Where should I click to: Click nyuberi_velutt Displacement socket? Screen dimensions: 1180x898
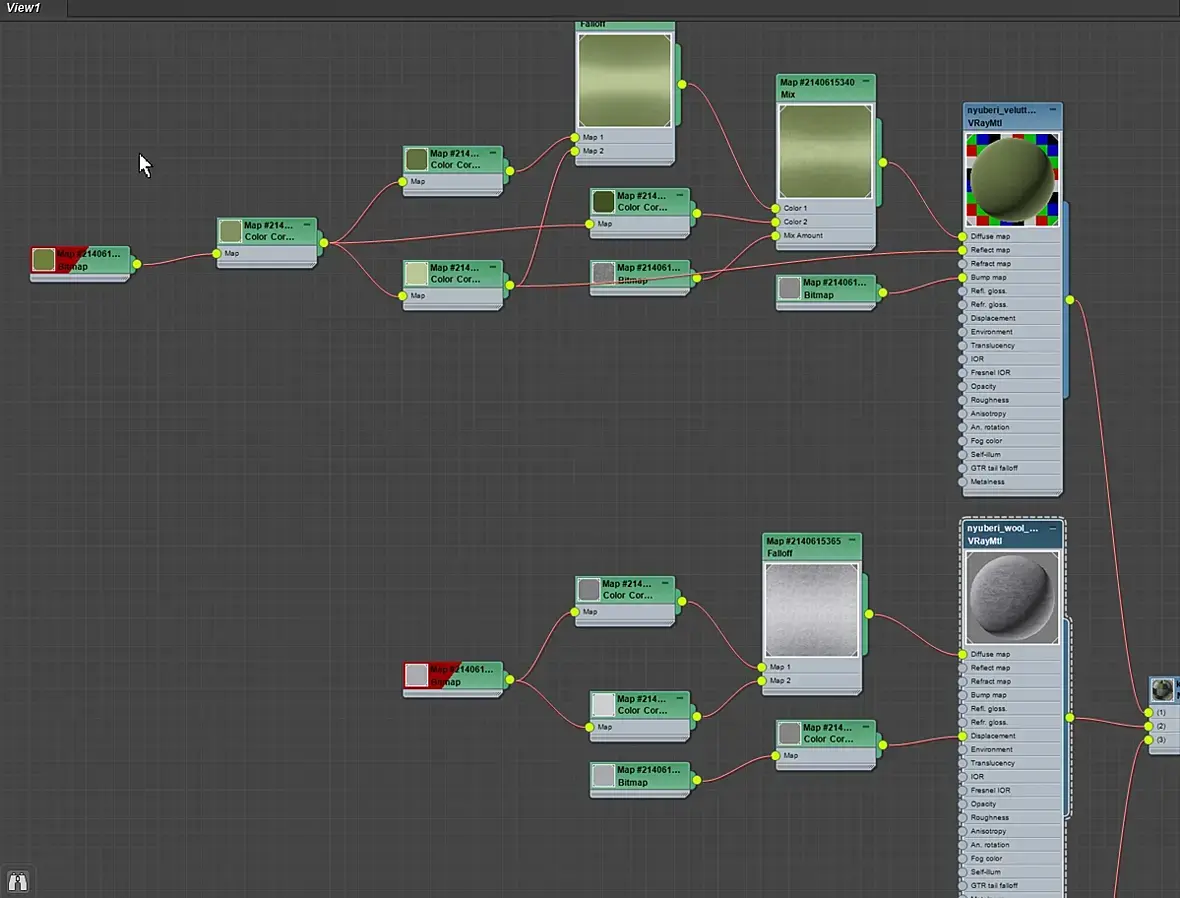point(963,318)
